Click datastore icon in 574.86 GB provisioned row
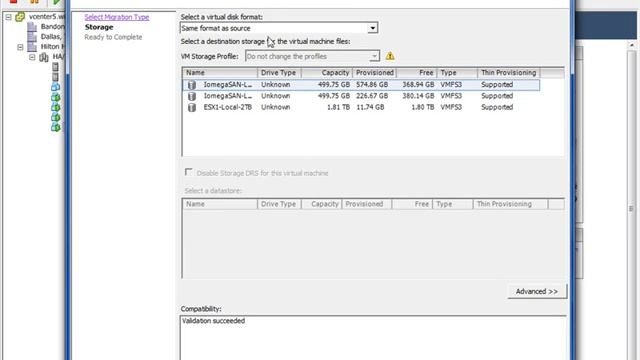The image size is (640, 360). point(192,85)
